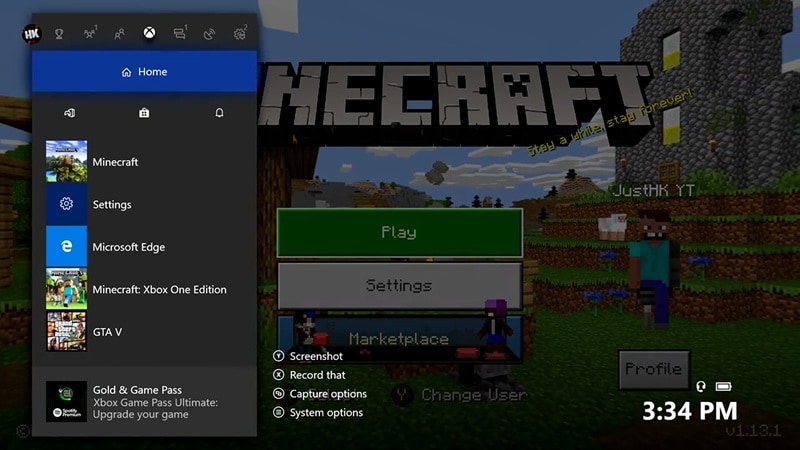Open the Broadcast and capture tab
800x450 pixels.
coord(209,34)
